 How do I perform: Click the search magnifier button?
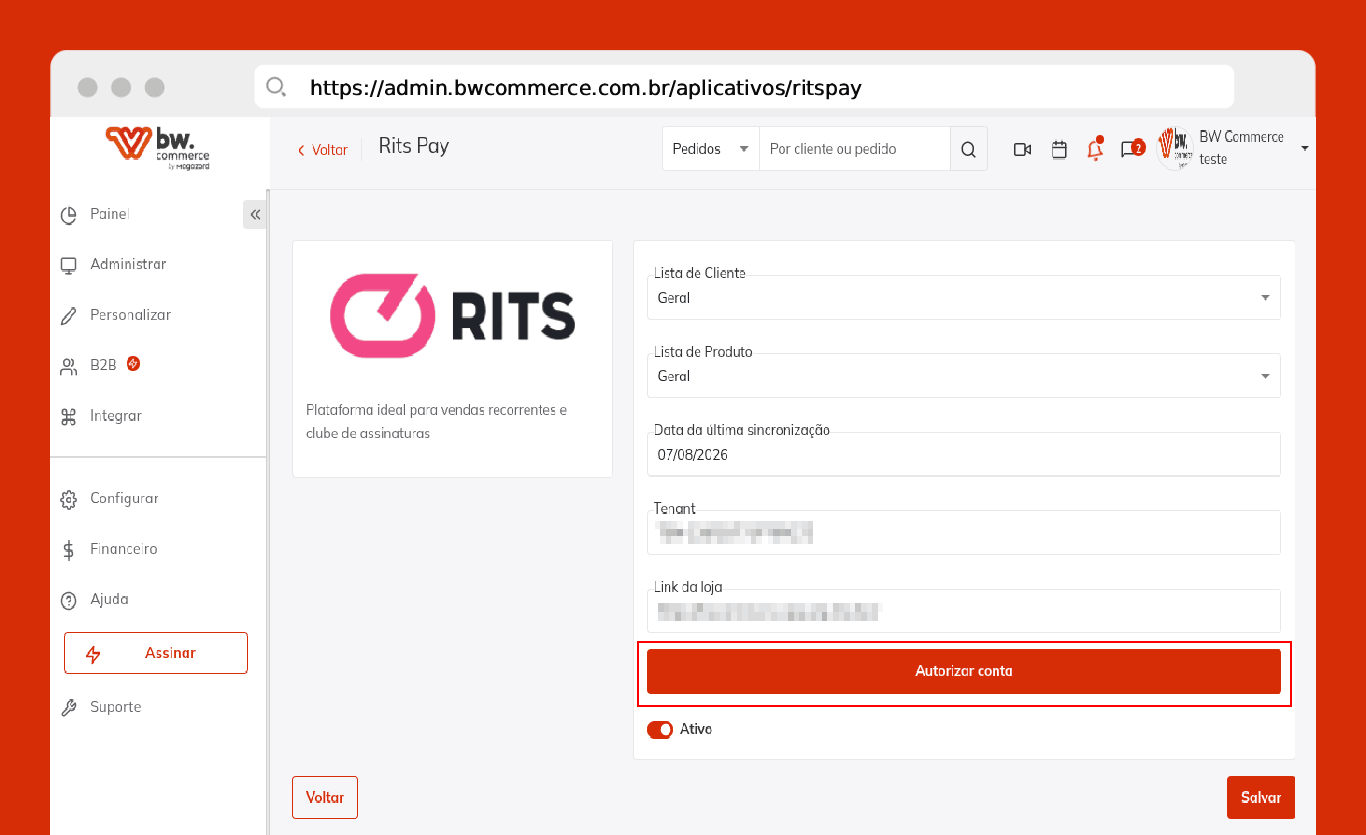point(968,149)
